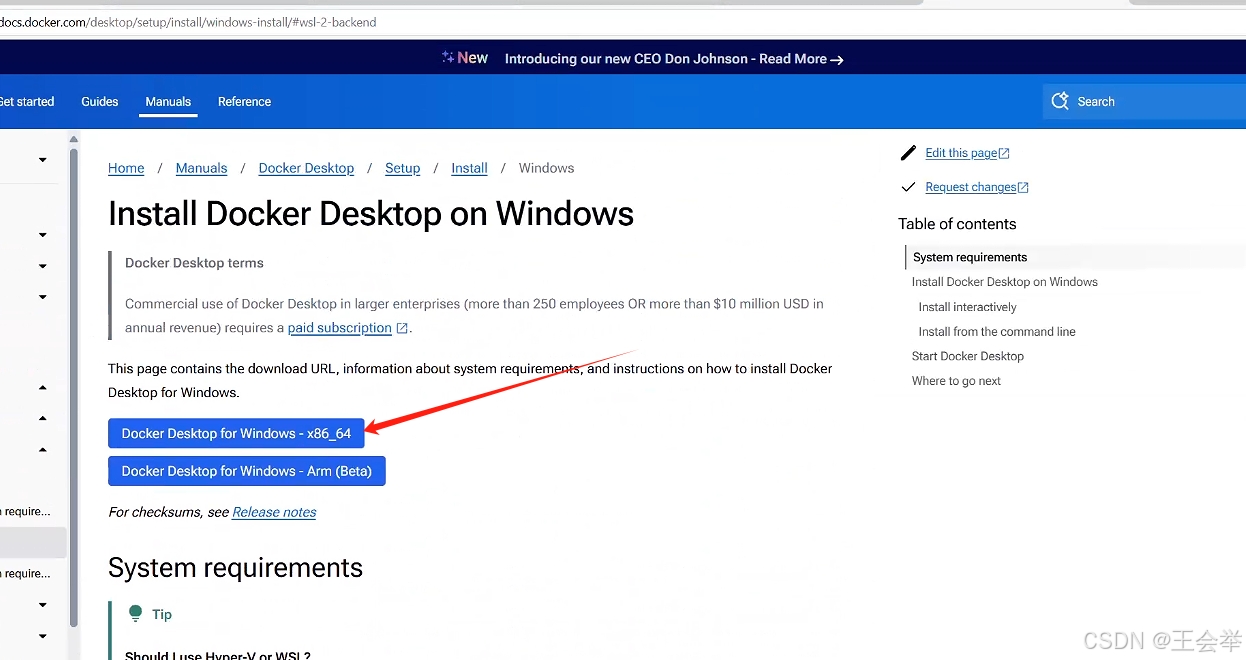This screenshot has width=1246, height=660.
Task: Open the Release notes link
Action: [274, 512]
